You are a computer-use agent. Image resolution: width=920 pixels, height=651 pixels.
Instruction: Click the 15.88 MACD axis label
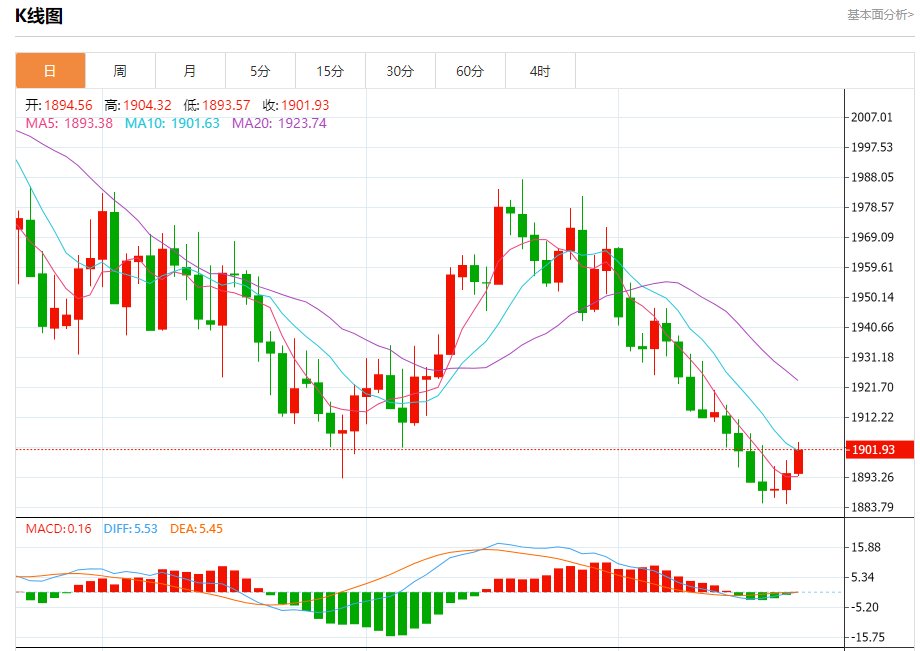click(x=865, y=547)
